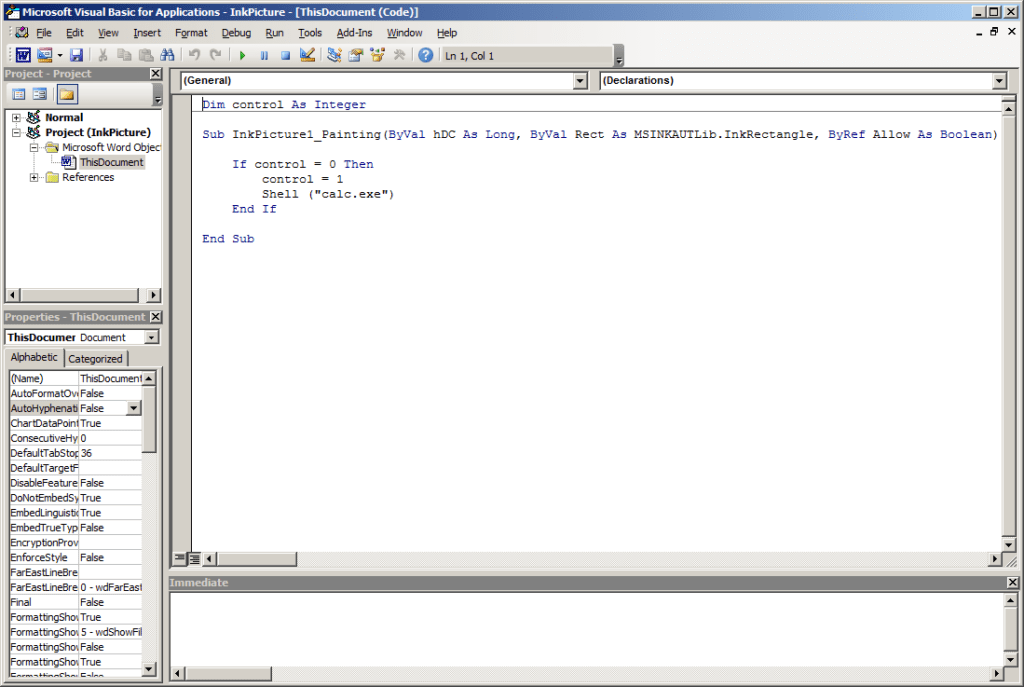
Task: Switch to the Categorized properties tab
Action: [95, 359]
